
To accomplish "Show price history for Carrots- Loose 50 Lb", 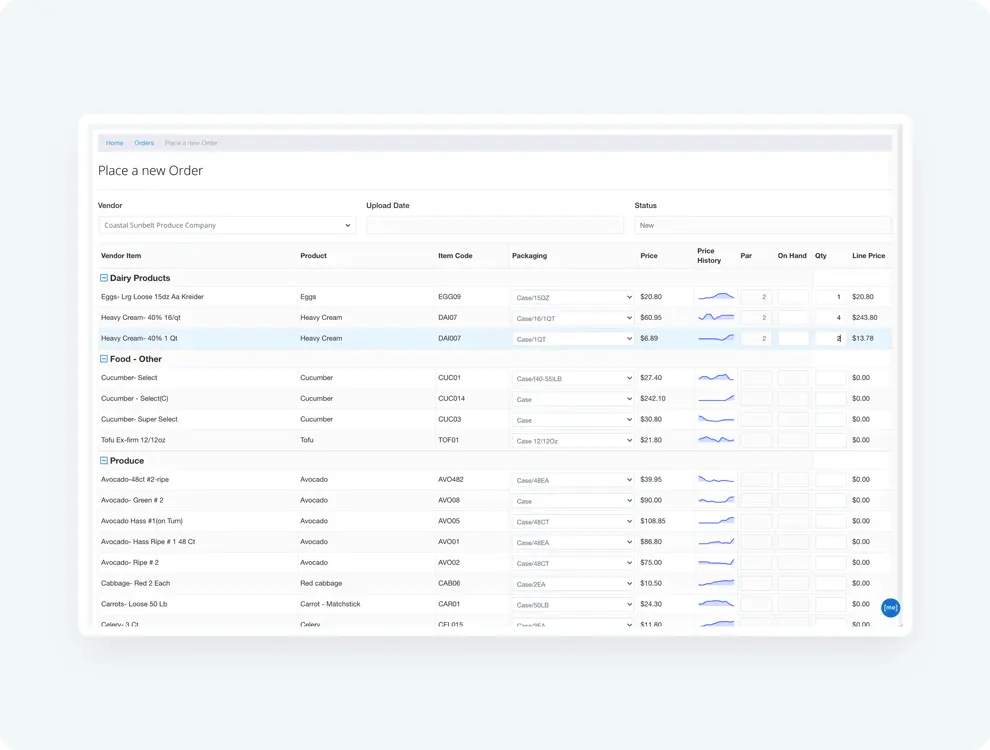I will [715, 604].
